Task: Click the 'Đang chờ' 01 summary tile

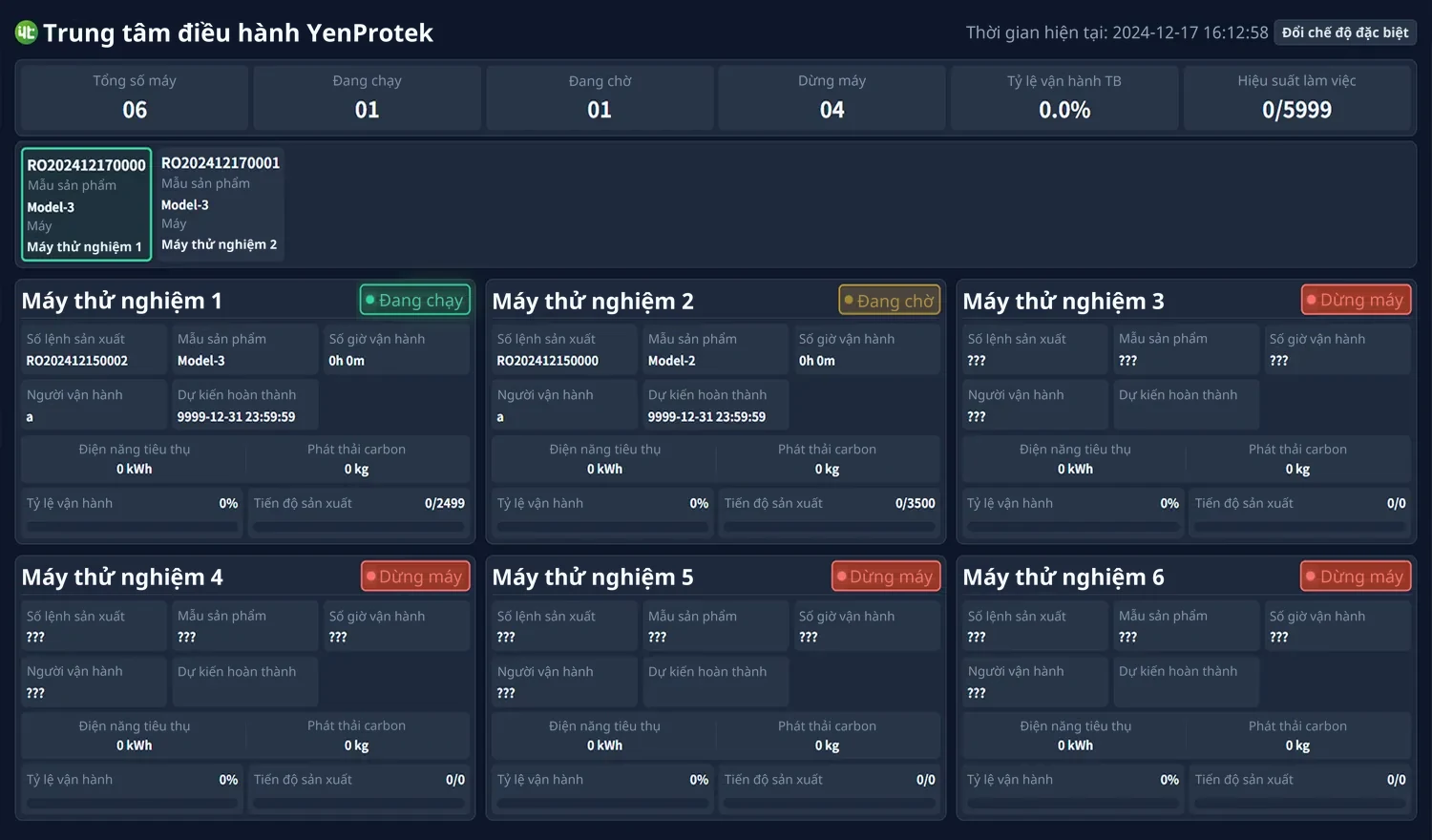Action: point(600,97)
